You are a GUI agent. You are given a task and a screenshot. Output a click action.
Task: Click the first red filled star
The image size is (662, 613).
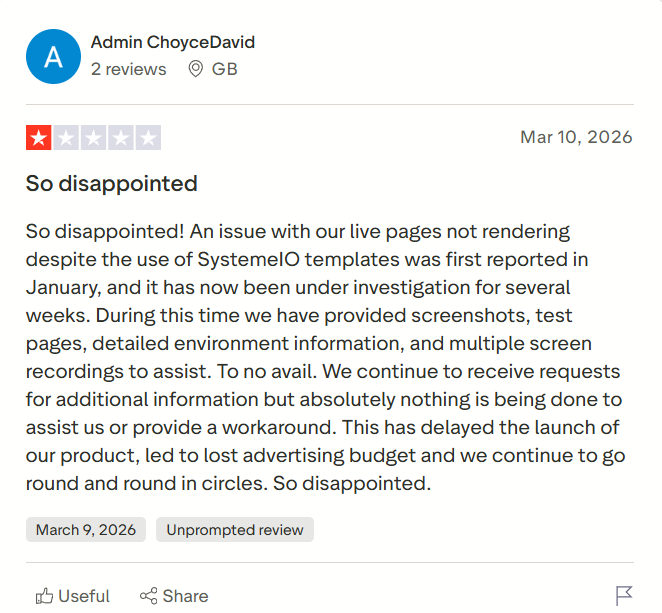pyautogui.click(x=39, y=138)
